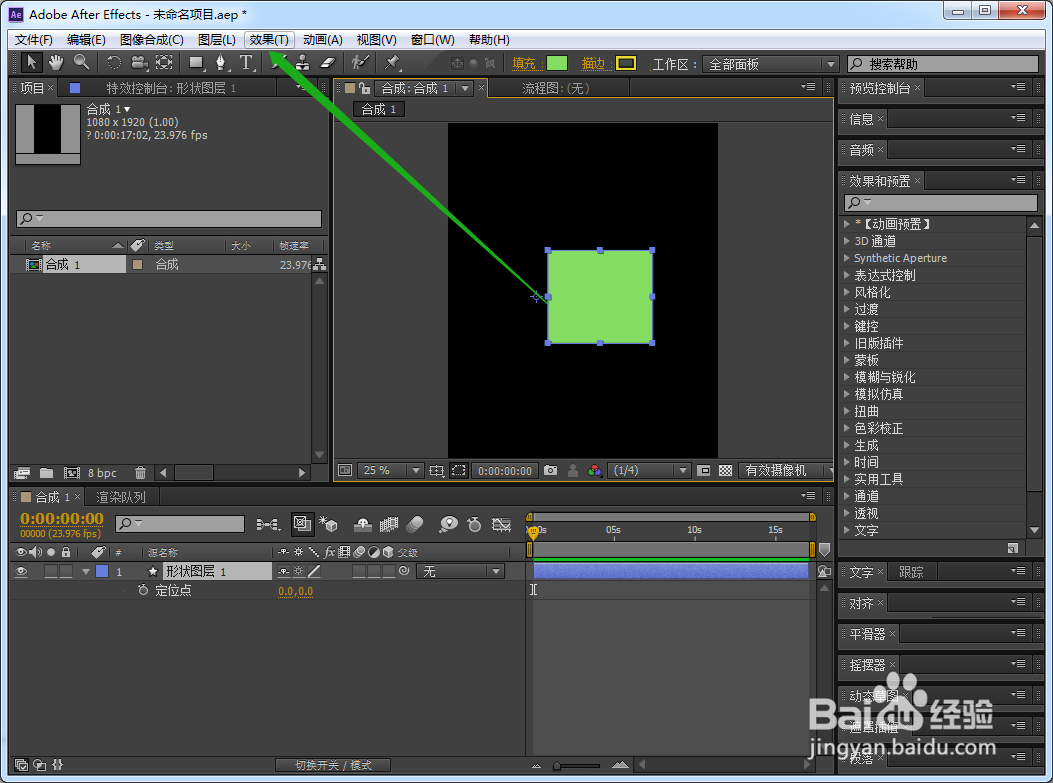
Task: Switch to 跟踪 panel tab
Action: click(x=911, y=572)
